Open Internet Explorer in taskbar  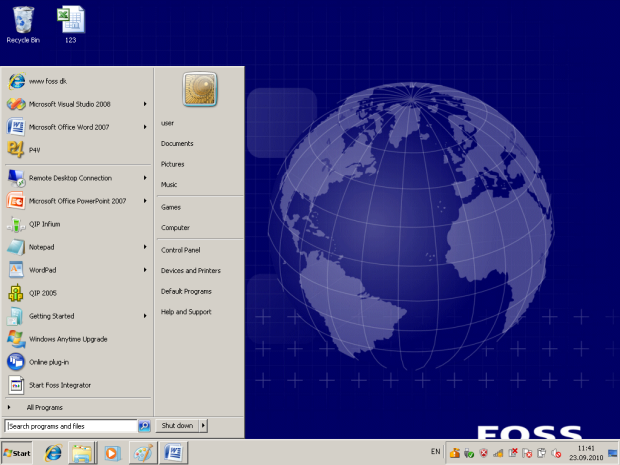[x=53, y=453]
